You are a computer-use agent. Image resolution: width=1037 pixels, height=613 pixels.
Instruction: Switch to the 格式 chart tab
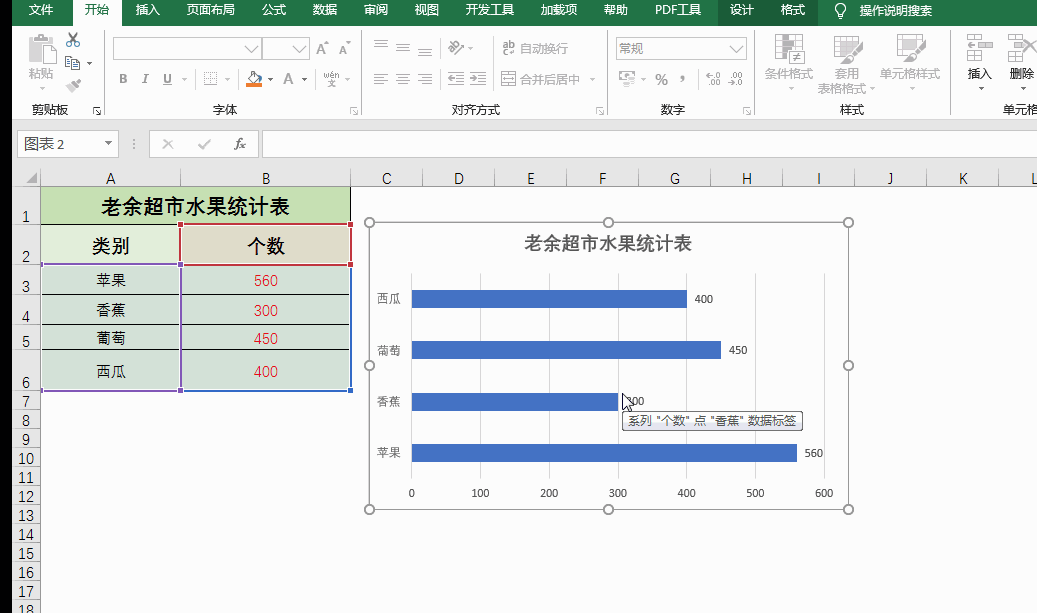coord(792,10)
